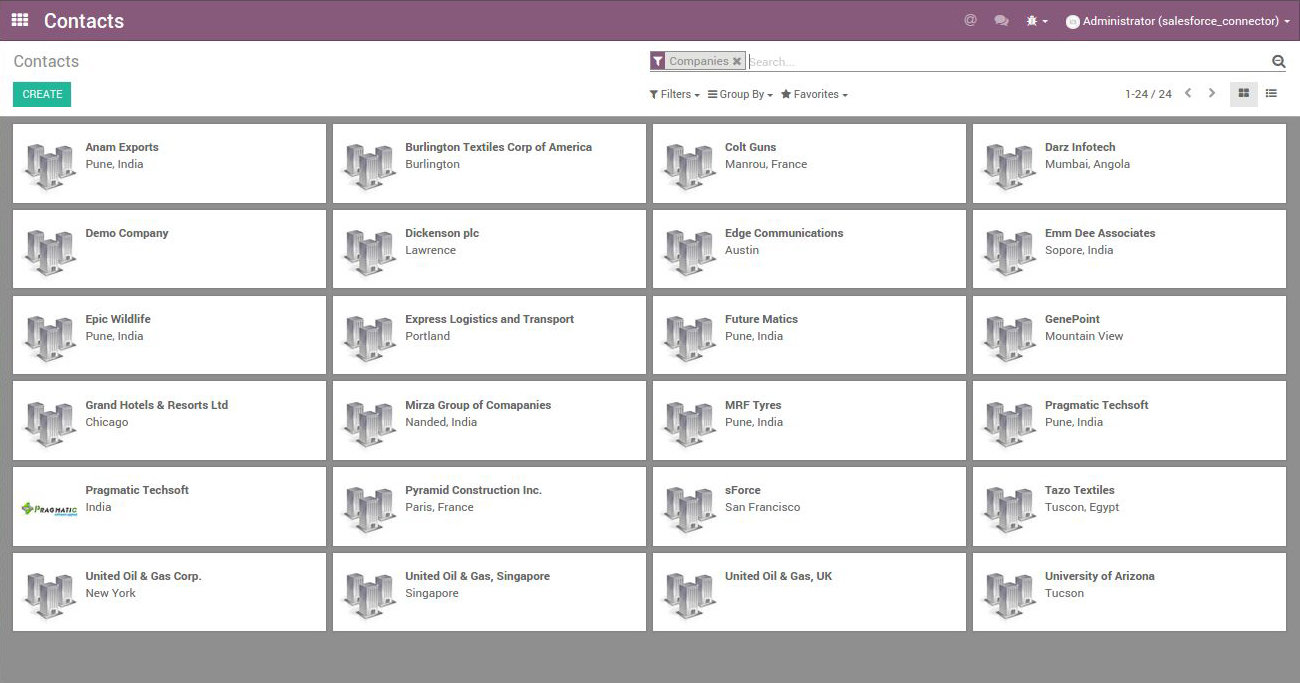
Task: Click the GenePoint building icon
Action: [1009, 339]
